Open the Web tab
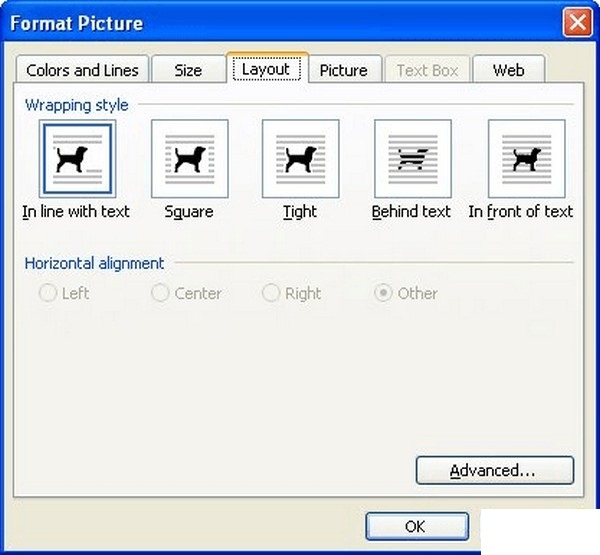Viewport: 600px width, 555px height. pos(508,70)
